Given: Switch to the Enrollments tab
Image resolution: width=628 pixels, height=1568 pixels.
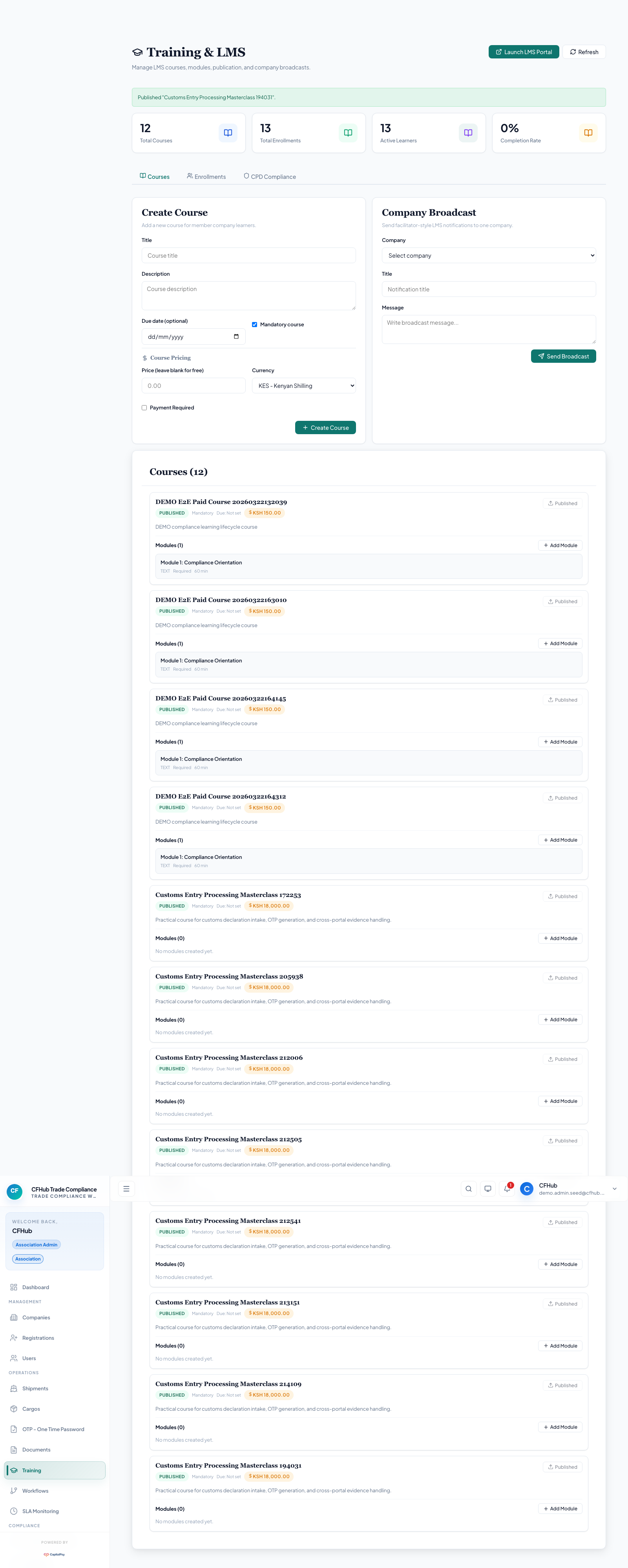Looking at the screenshot, I should pyautogui.click(x=206, y=176).
